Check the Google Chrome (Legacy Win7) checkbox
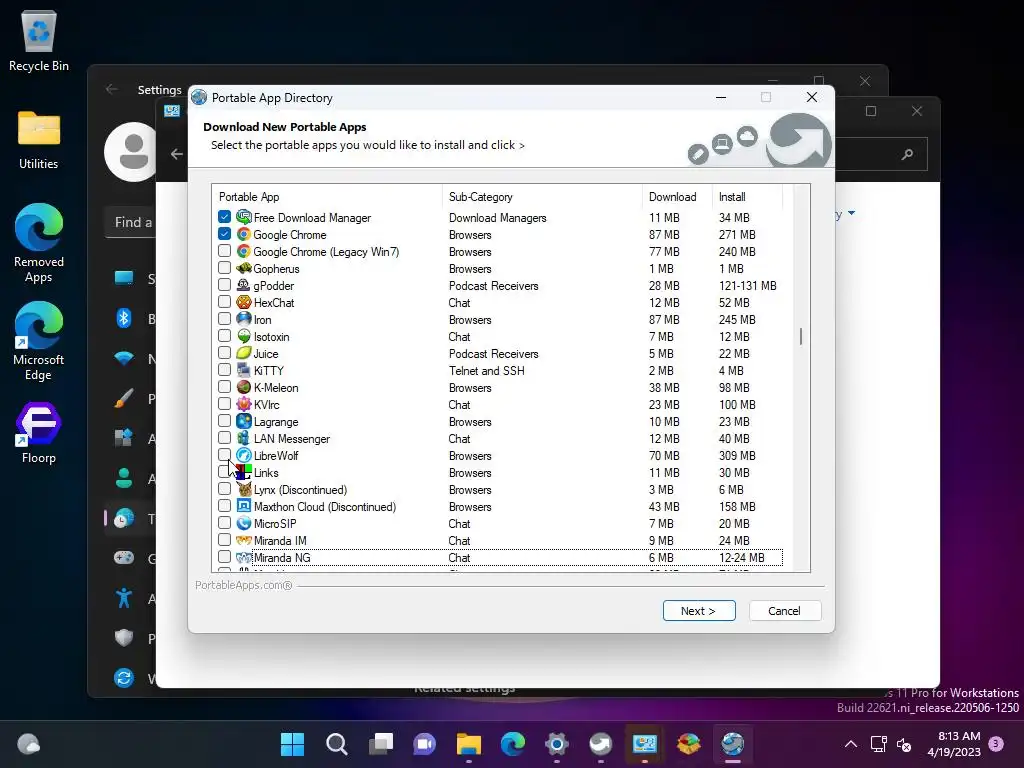This screenshot has width=1024, height=768. 225,251
